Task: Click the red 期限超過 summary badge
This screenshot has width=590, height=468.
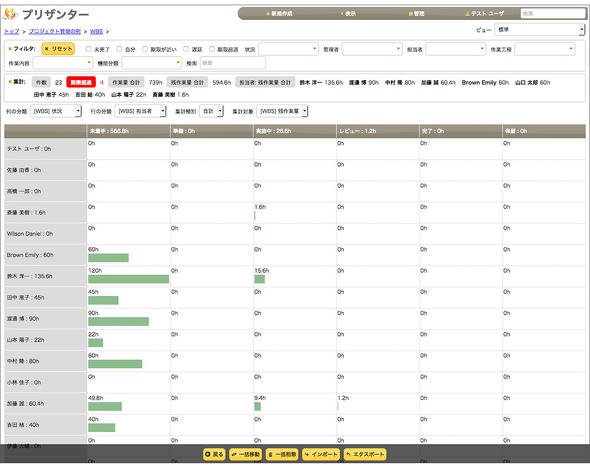Action: (81, 82)
